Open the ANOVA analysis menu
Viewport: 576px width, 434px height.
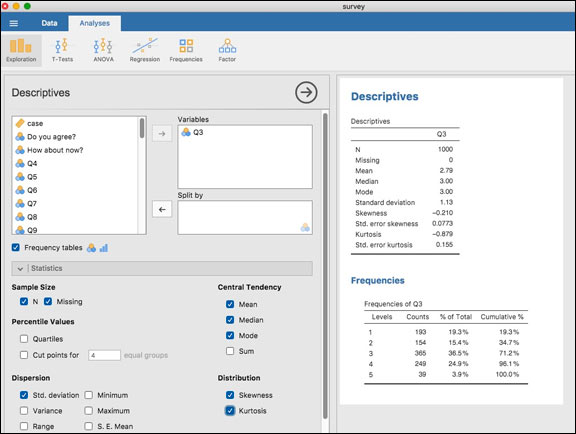[103, 50]
